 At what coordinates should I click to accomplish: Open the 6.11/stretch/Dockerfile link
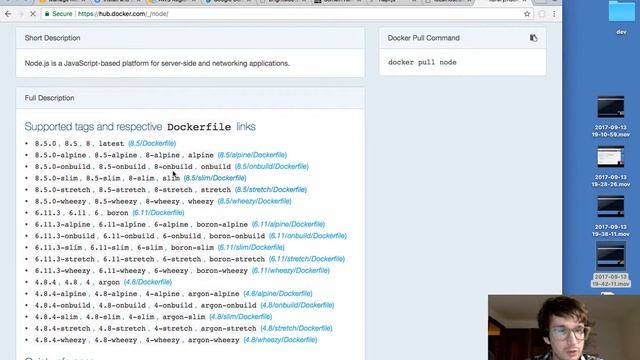307,259
